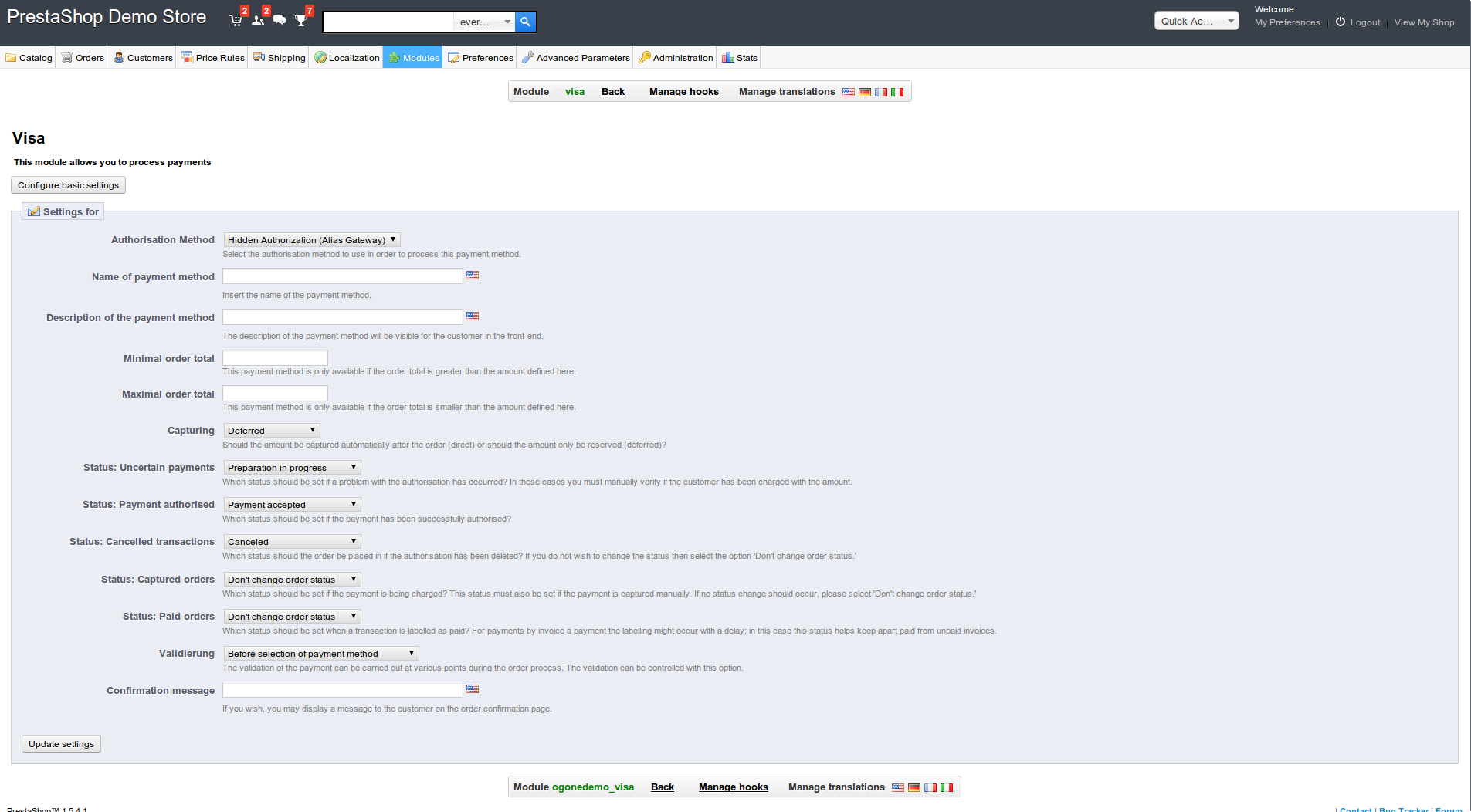1471x812 pixels.
Task: Click the French flag in bottom translations bar
Action: (930, 787)
